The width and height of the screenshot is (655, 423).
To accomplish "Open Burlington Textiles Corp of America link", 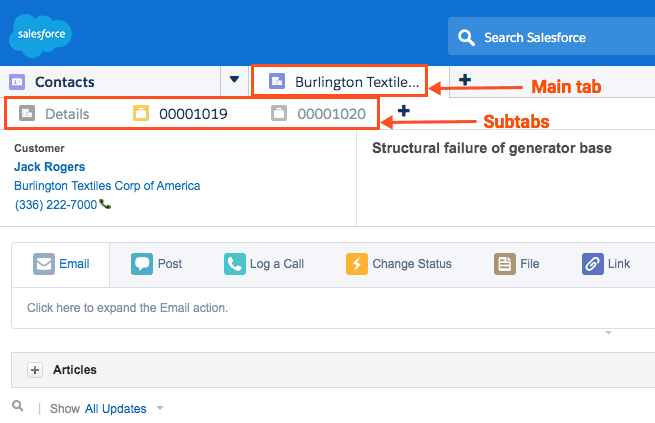I will coord(107,185).
